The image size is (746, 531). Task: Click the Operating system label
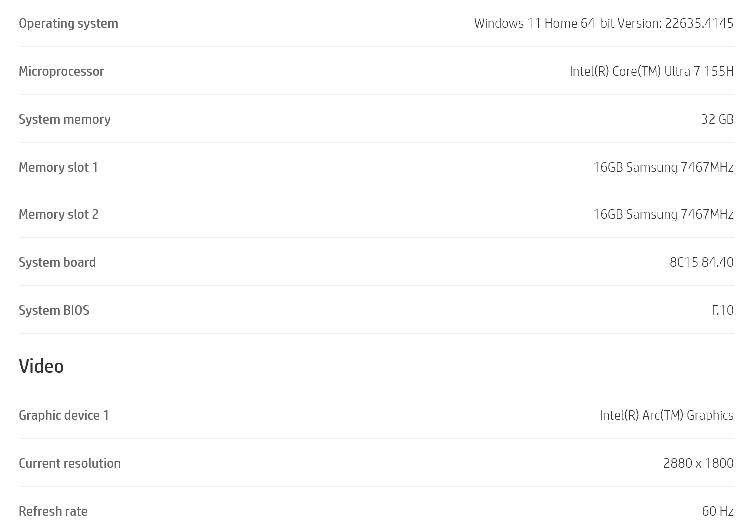coord(68,24)
